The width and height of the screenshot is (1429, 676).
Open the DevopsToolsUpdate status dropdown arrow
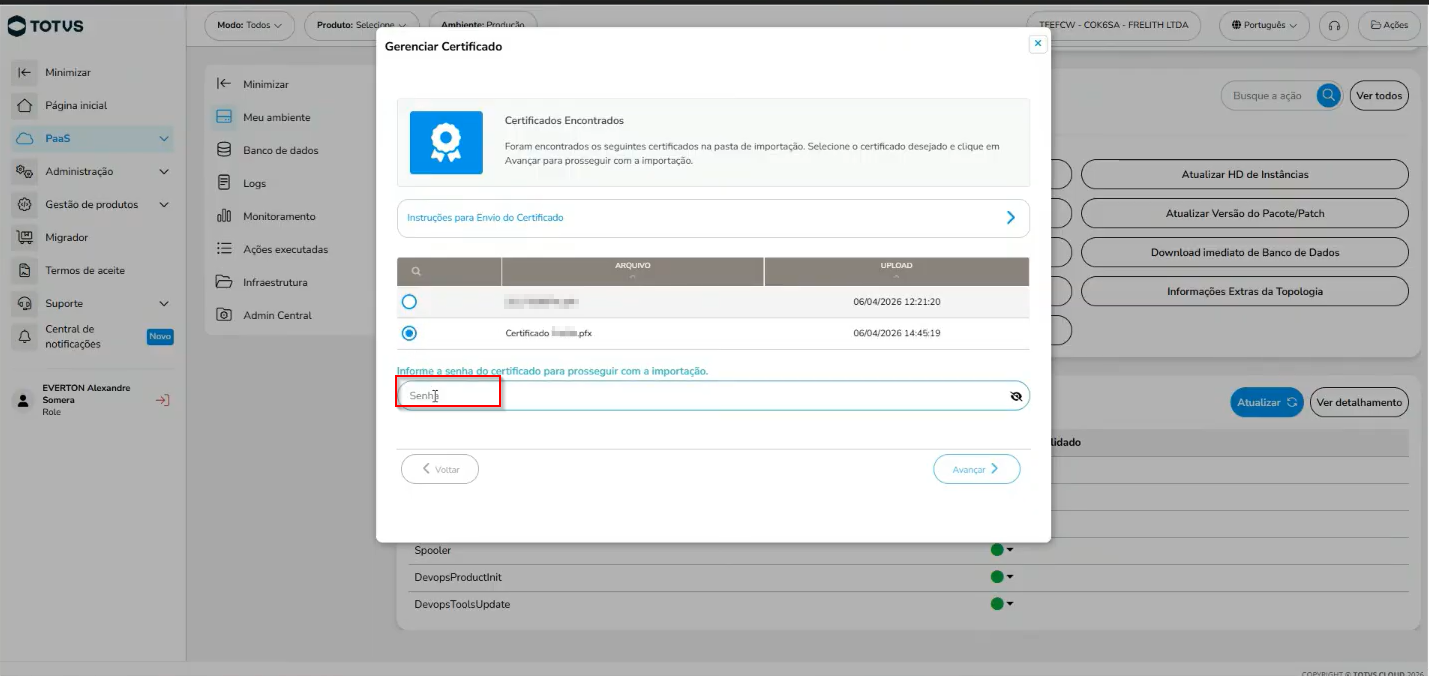[x=1010, y=604]
